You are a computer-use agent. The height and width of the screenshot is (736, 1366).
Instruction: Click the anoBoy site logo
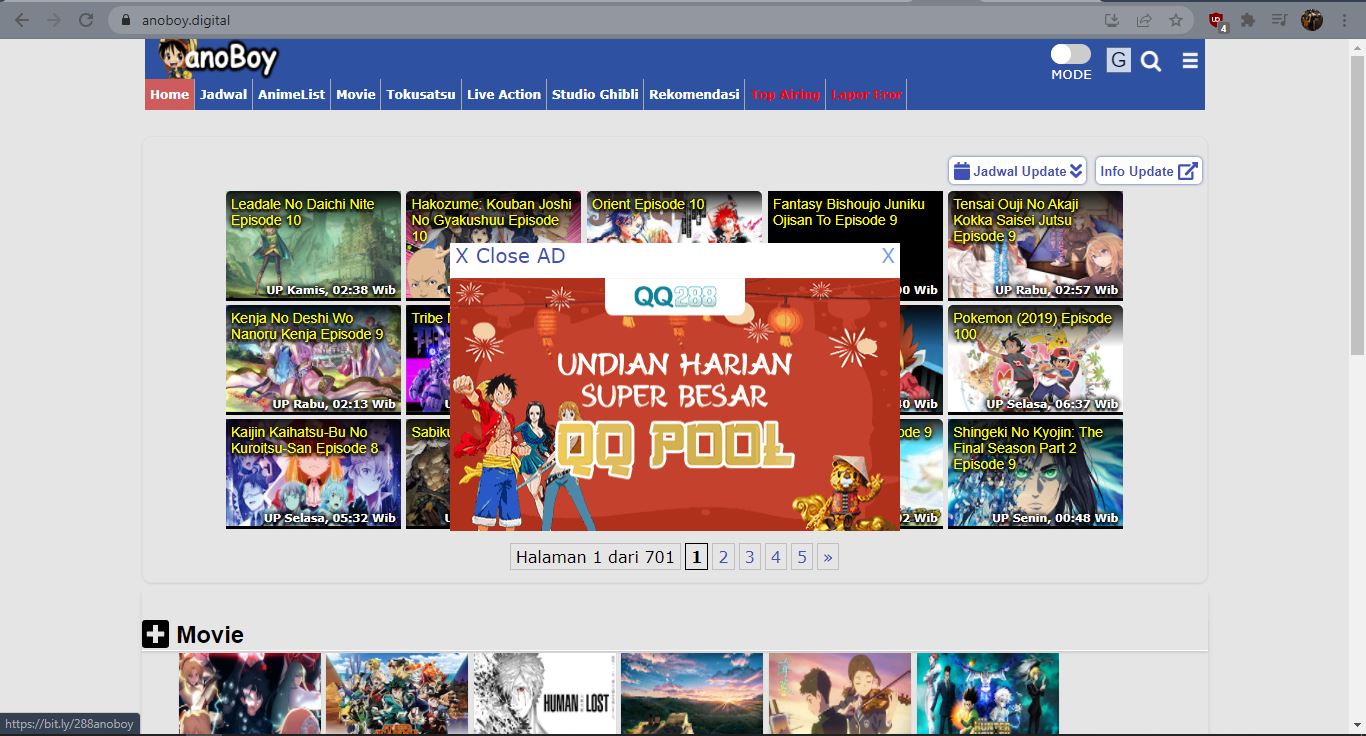[218, 59]
